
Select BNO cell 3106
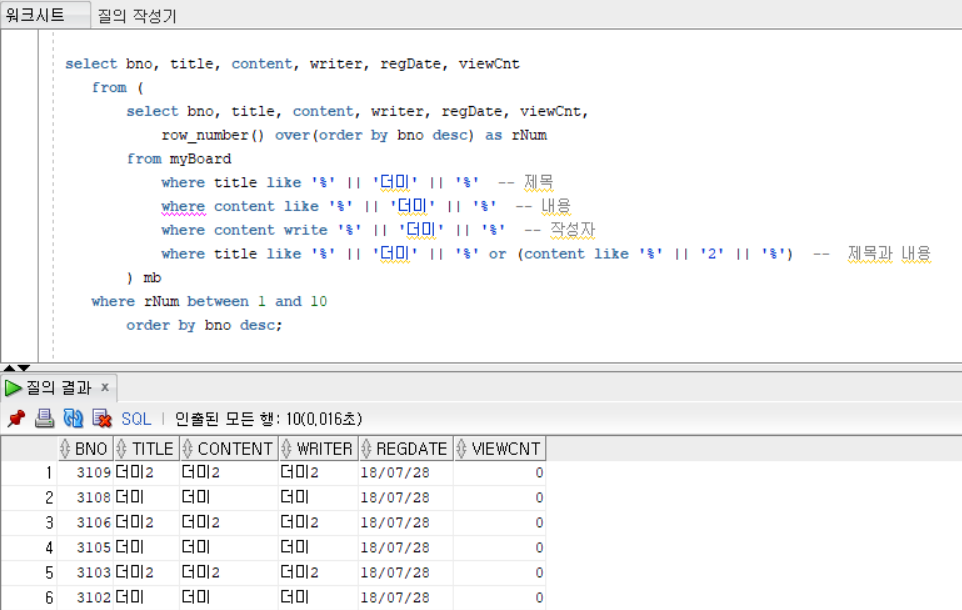pos(85,523)
